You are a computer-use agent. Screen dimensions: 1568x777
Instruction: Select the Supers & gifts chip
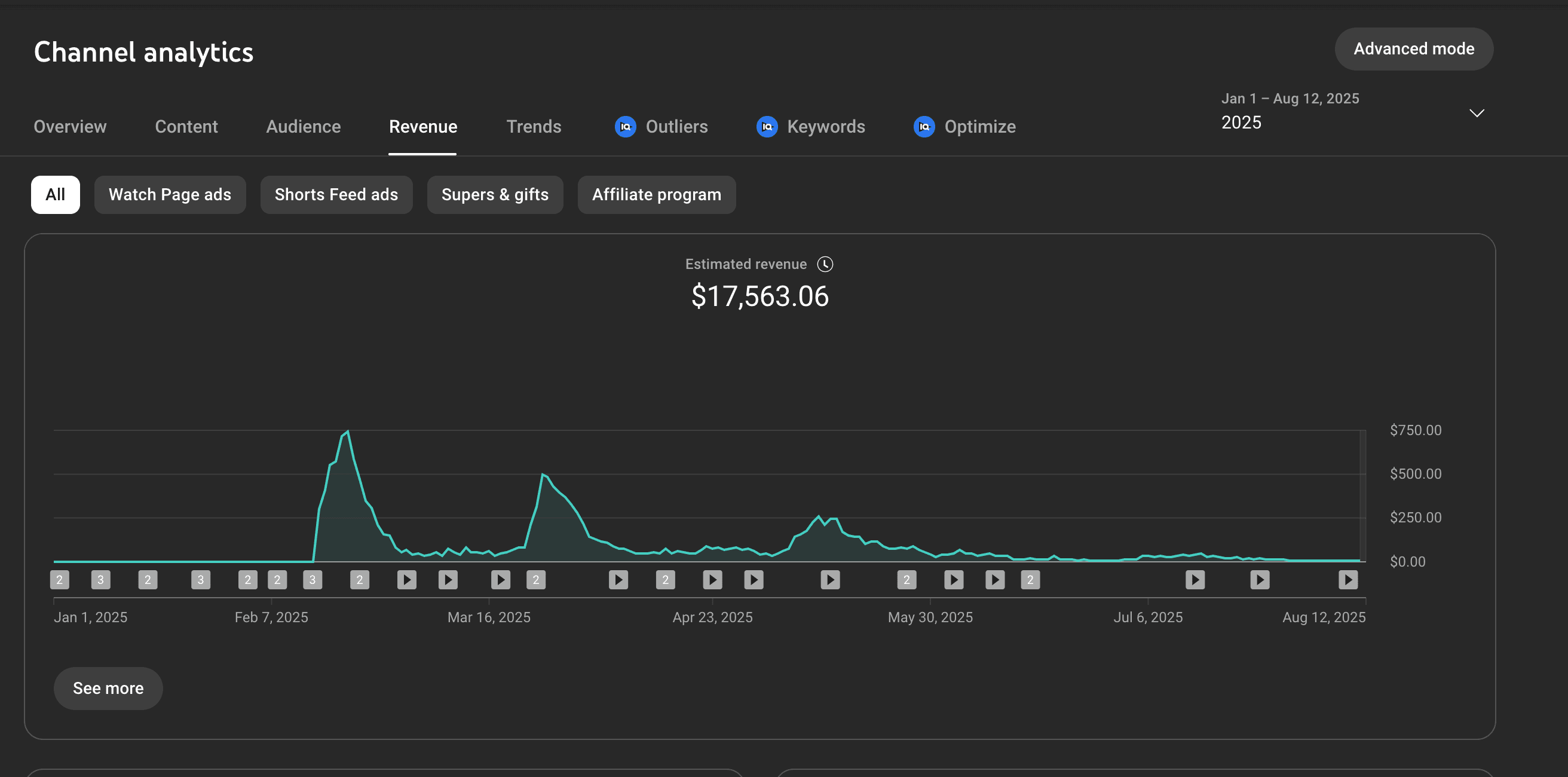495,195
